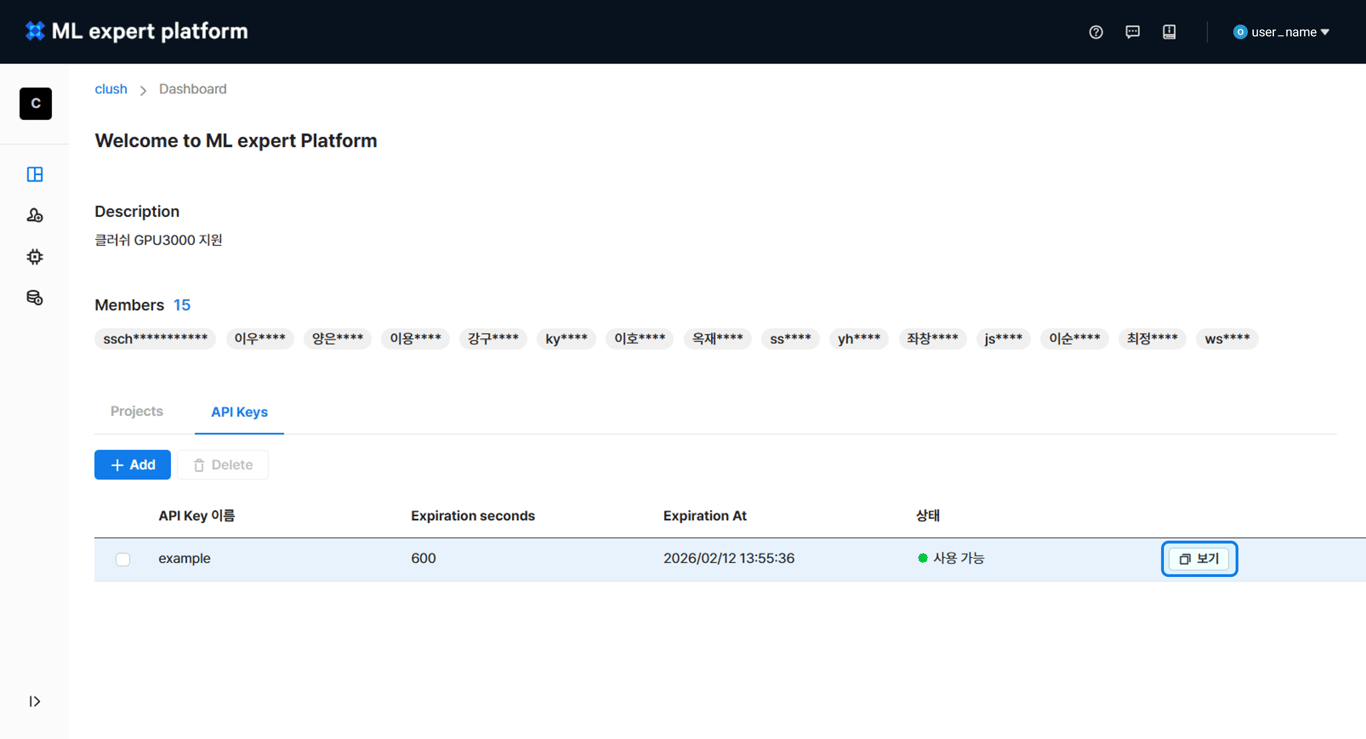Click the ML expert platform logo
Viewport: 1366px width, 739px height.
point(136,31)
